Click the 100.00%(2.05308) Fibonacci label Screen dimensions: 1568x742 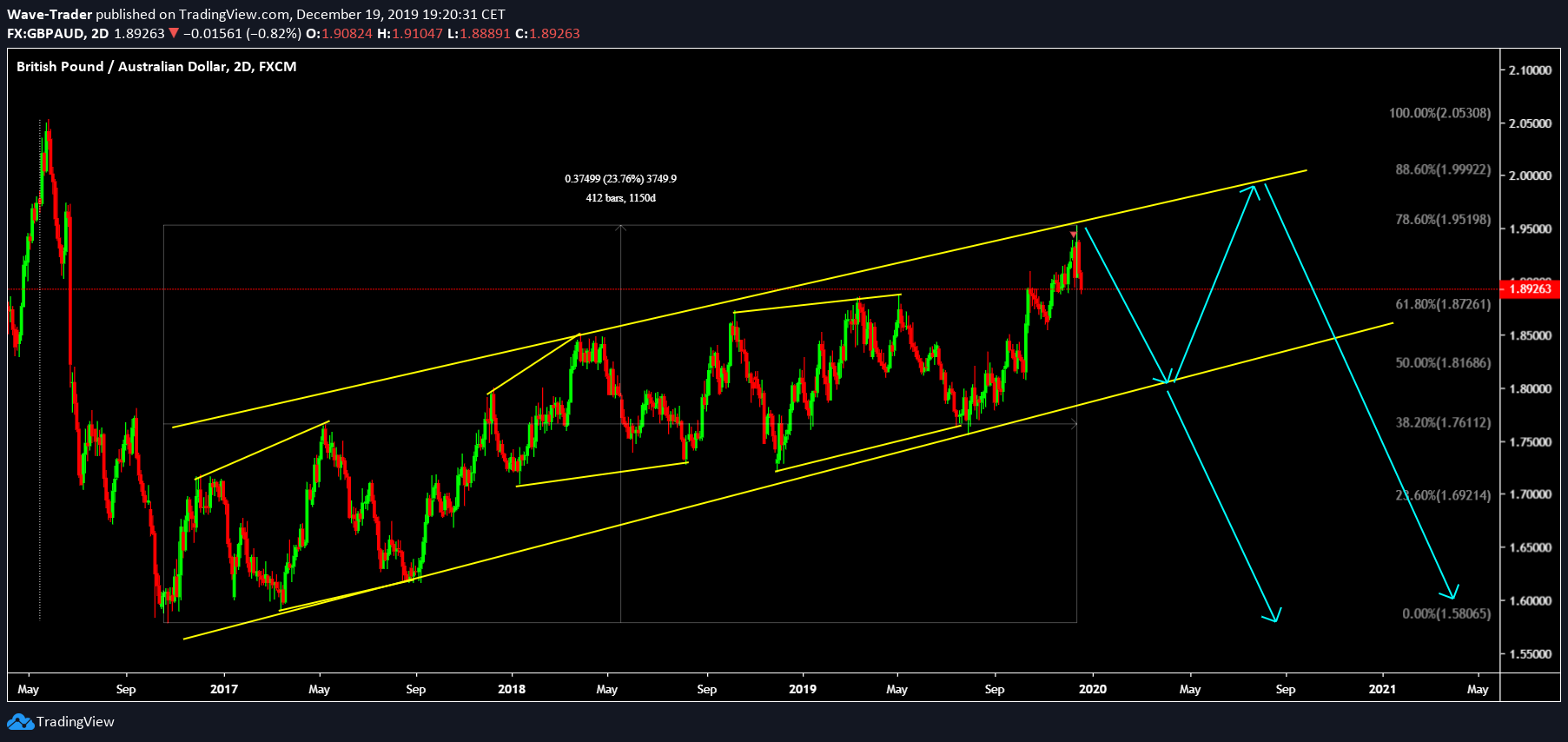point(1439,113)
